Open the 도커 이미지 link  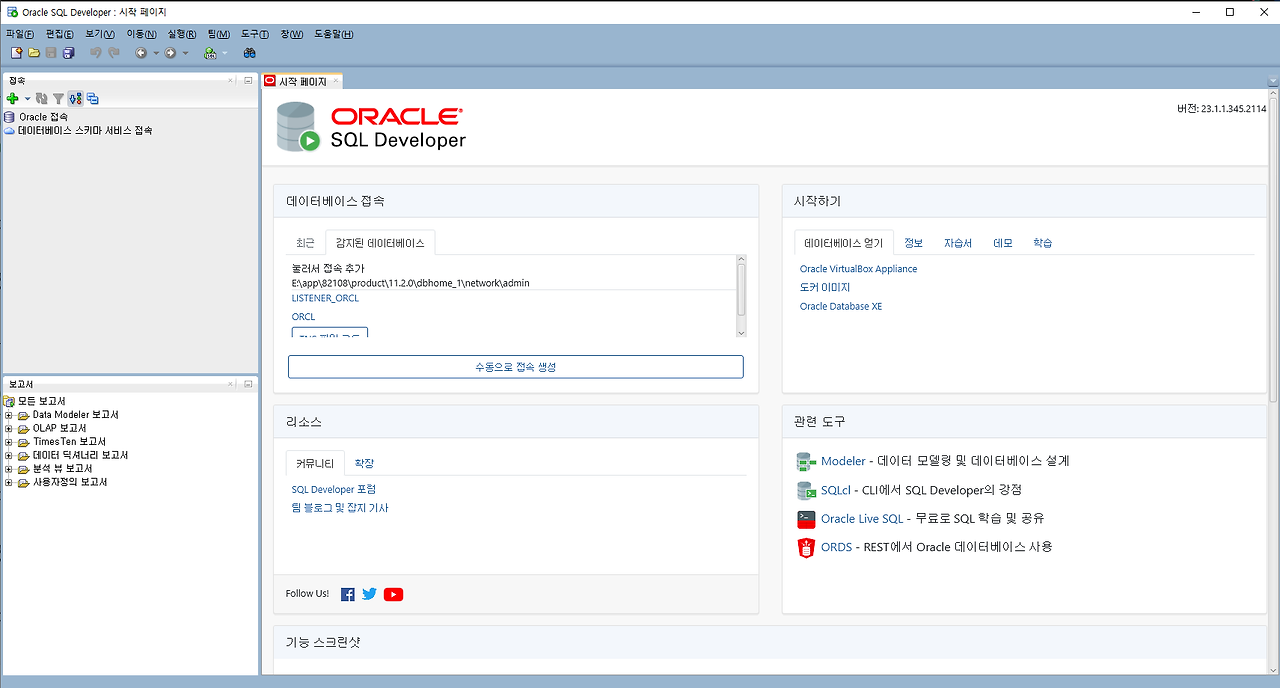click(825, 288)
